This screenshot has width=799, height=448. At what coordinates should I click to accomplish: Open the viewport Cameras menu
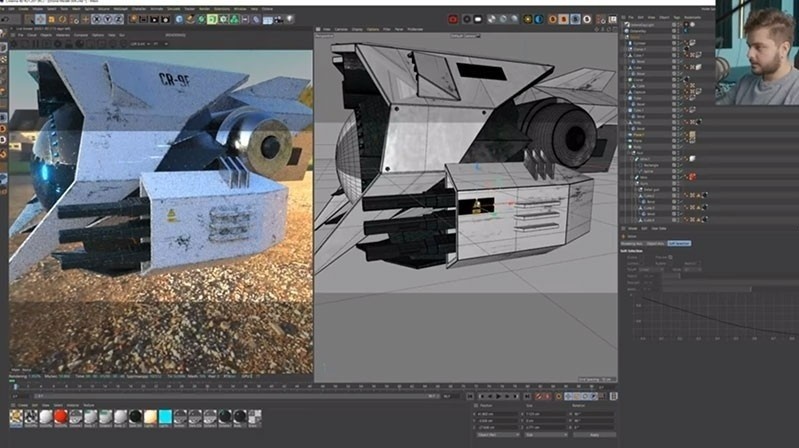coord(341,29)
